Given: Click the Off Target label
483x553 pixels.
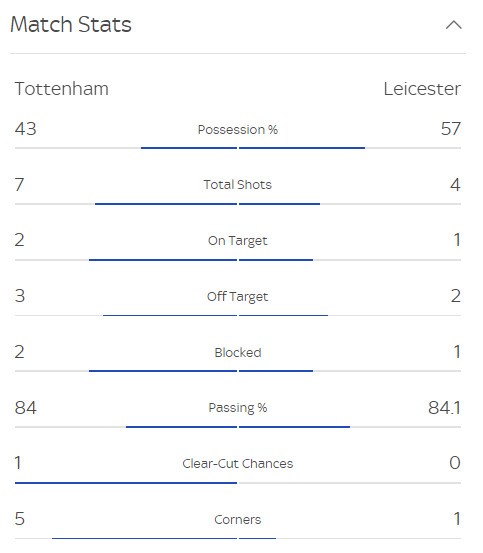Looking at the screenshot, I should point(238,296).
